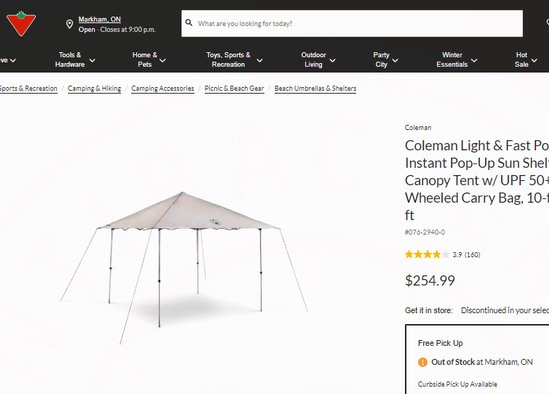This screenshot has width=549, height=394.
Task: Open Markham, ON store link
Action: pos(99,19)
